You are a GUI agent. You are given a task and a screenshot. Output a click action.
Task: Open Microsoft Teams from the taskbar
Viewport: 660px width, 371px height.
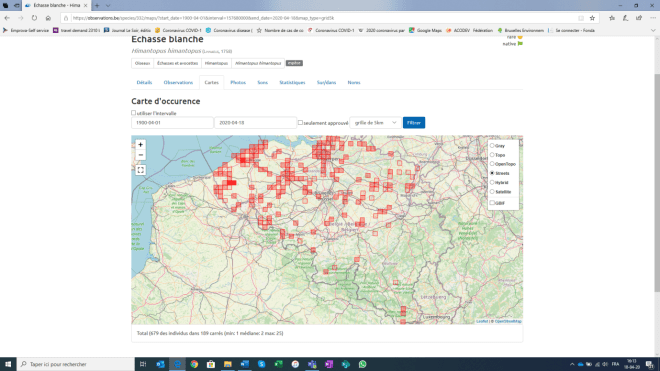click(312, 364)
